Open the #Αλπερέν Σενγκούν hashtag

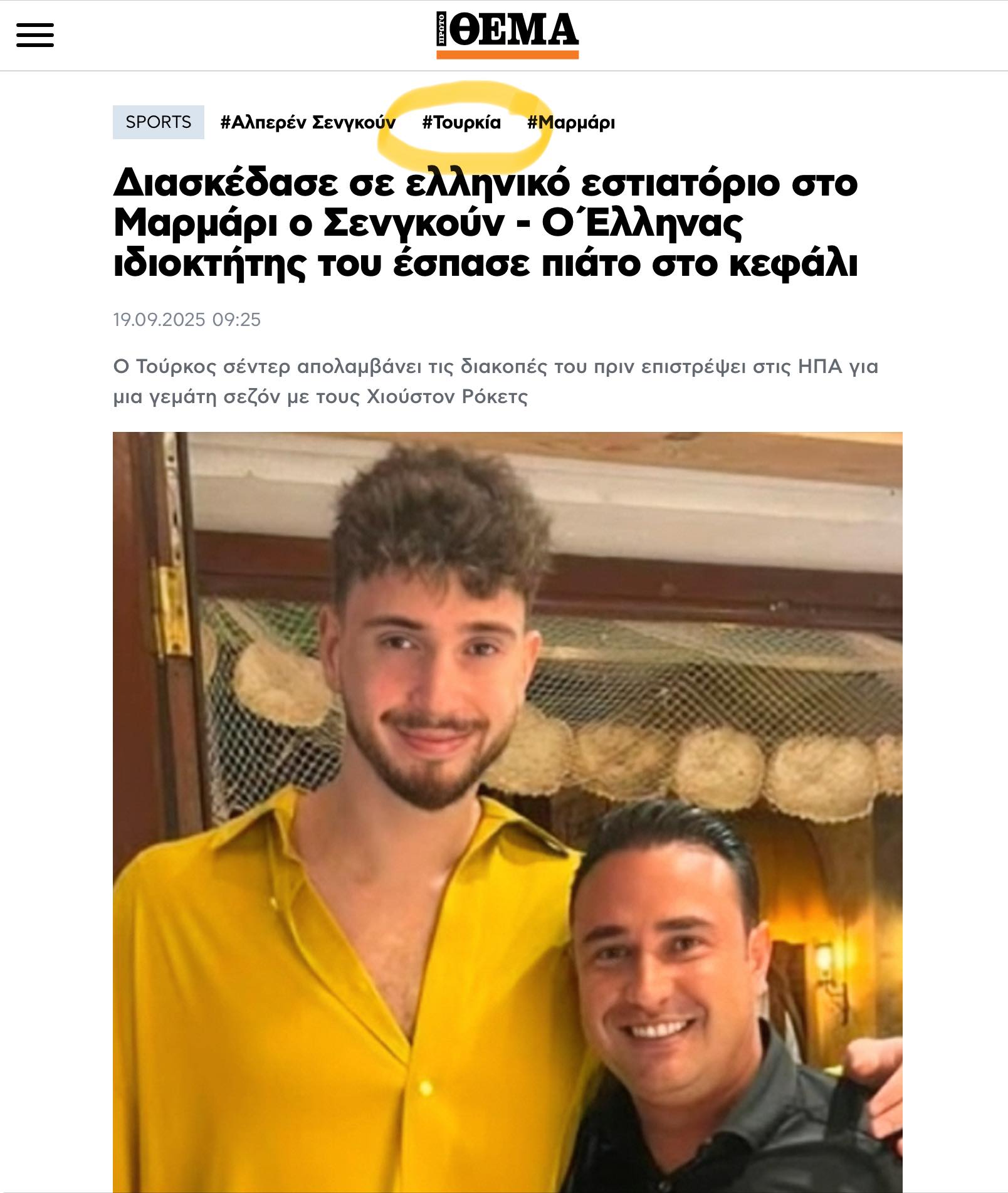(308, 122)
